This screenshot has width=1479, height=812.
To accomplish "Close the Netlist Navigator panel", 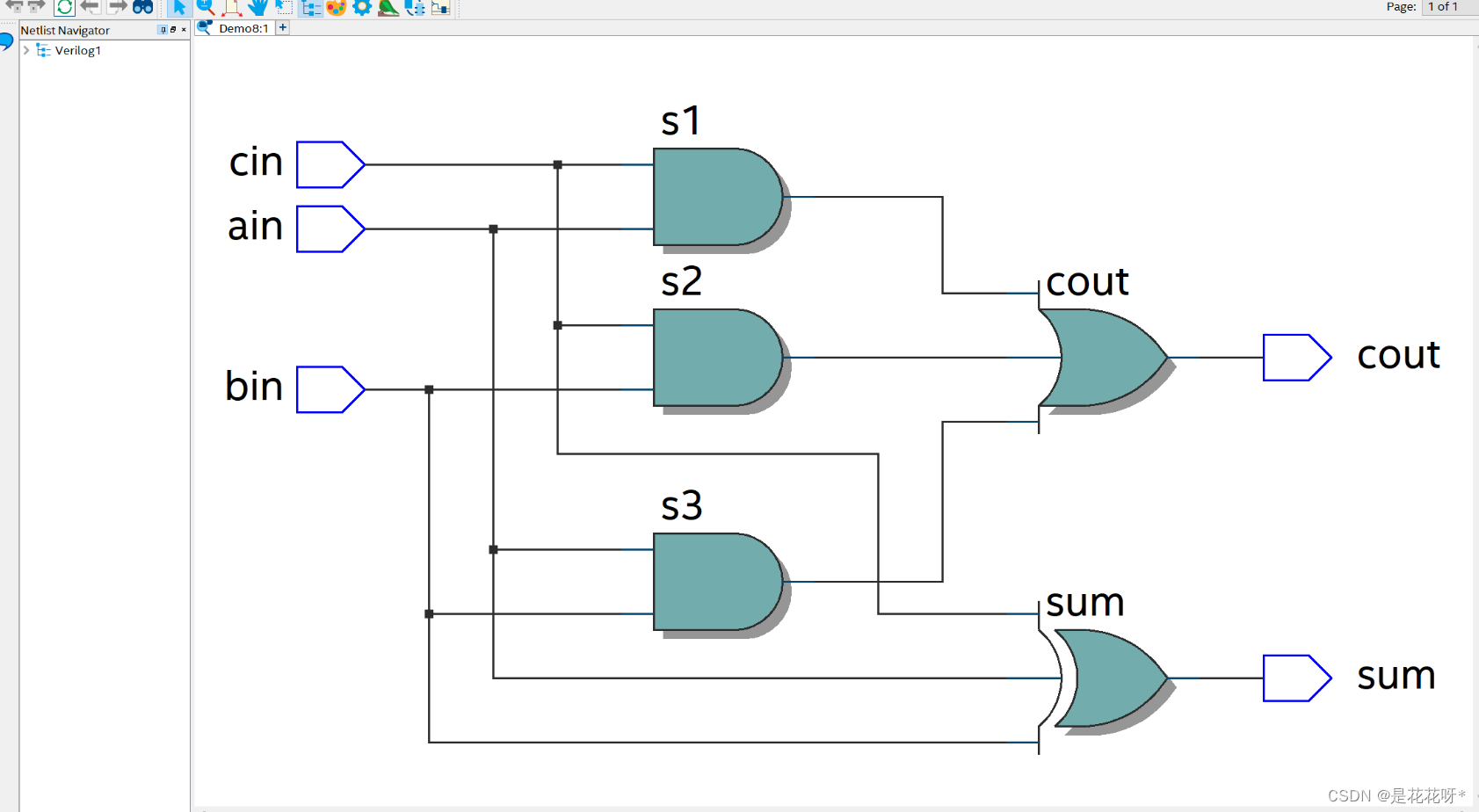I will tap(184, 30).
